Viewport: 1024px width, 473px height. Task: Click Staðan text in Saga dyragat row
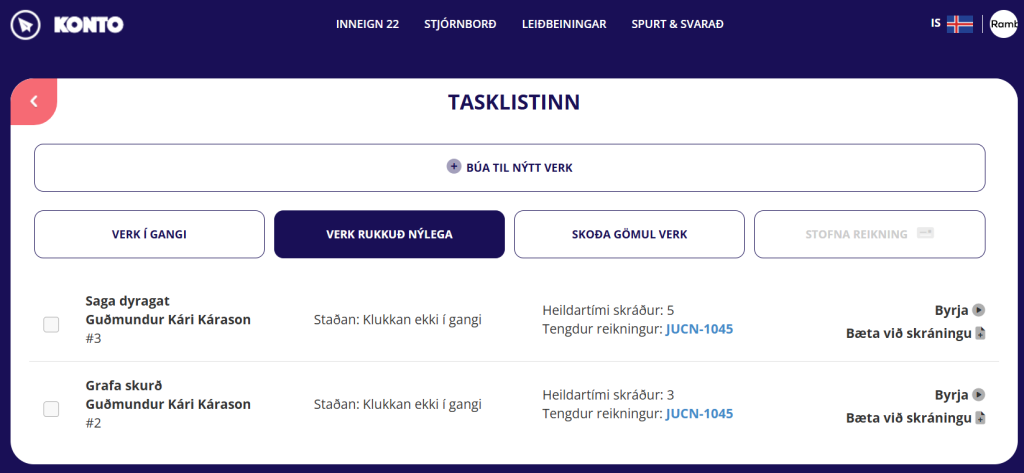tap(398, 320)
